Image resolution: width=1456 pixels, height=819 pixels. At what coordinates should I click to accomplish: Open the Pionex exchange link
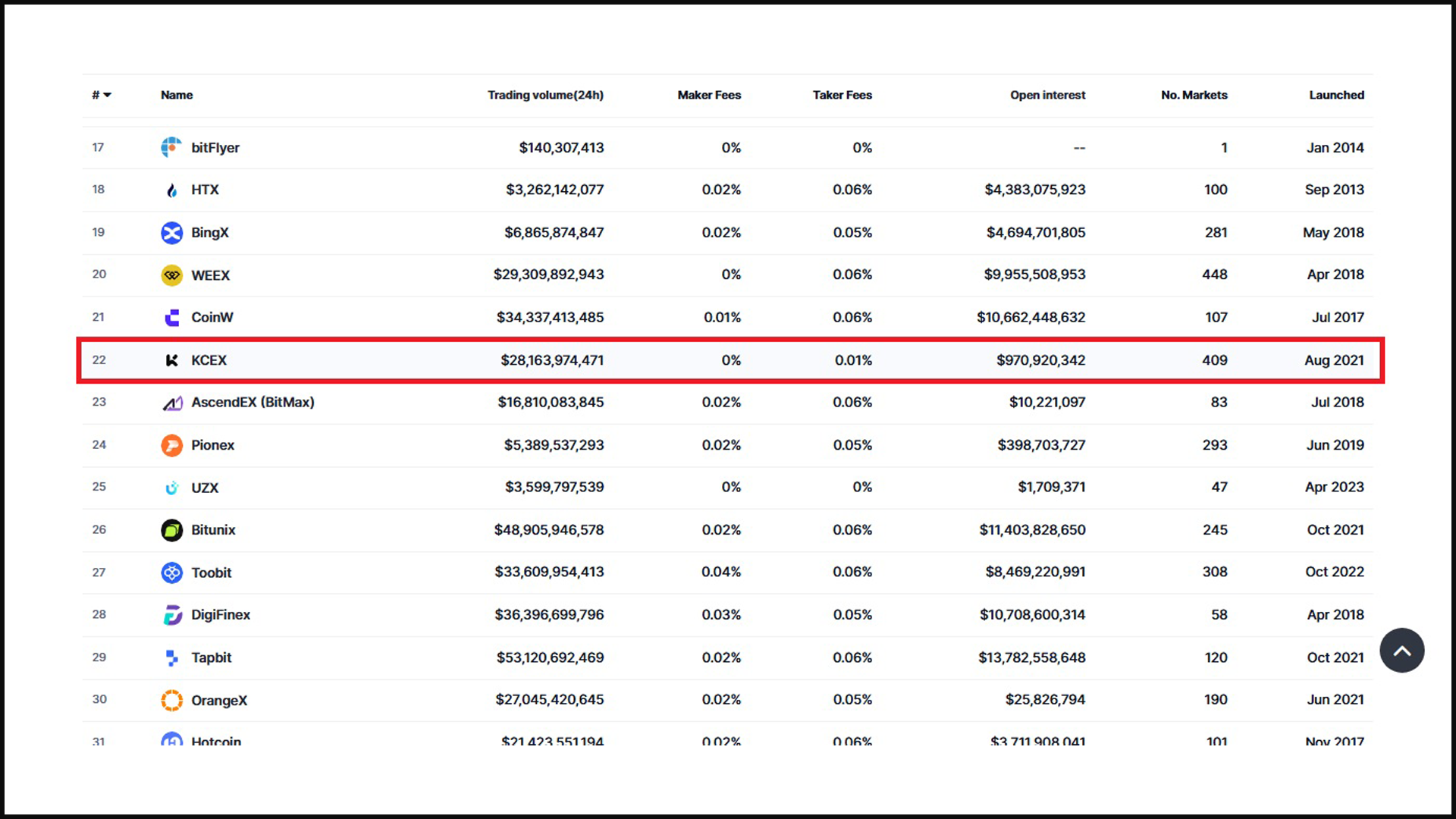(x=212, y=445)
